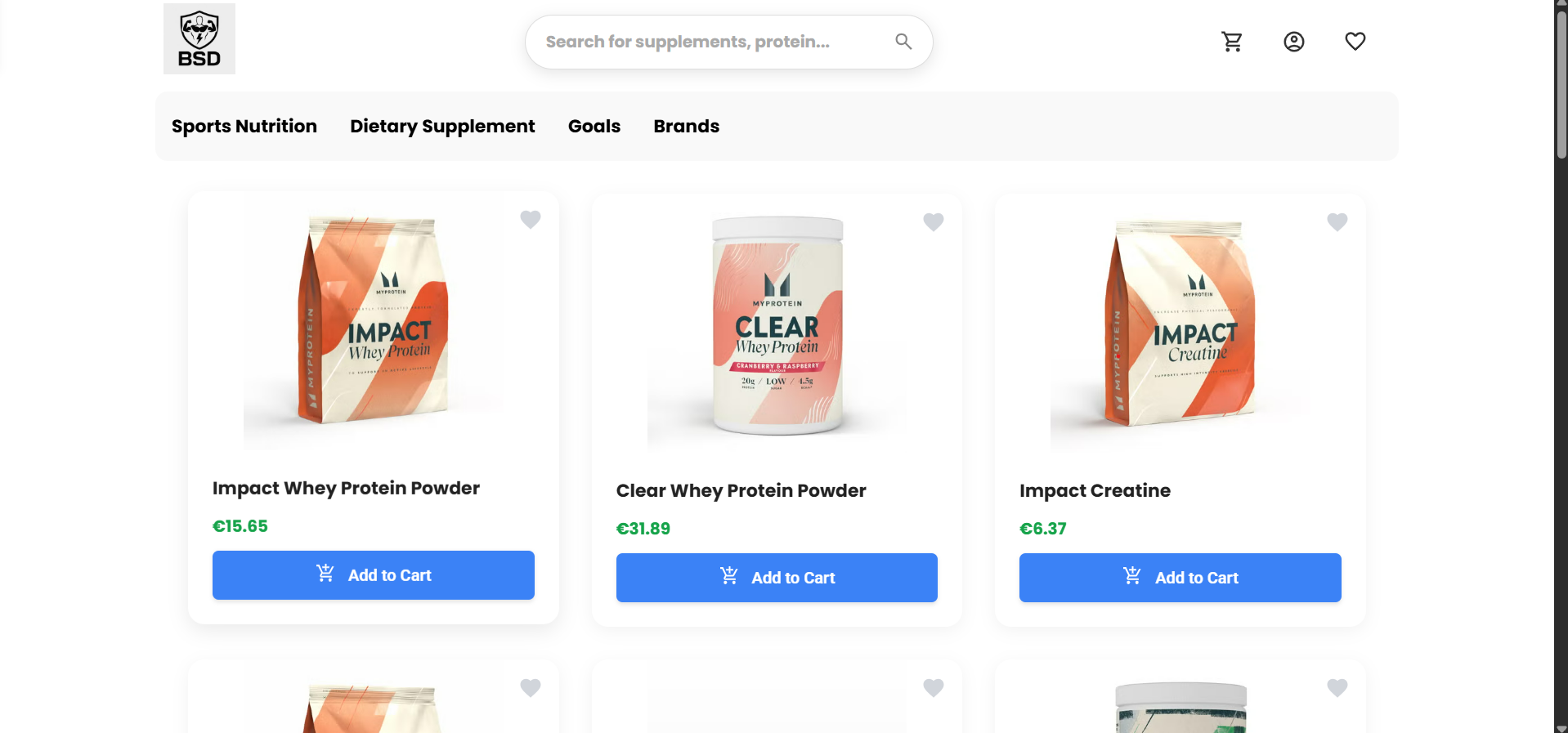
Task: Toggle heart on Impact Creatine card
Action: click(x=1337, y=221)
